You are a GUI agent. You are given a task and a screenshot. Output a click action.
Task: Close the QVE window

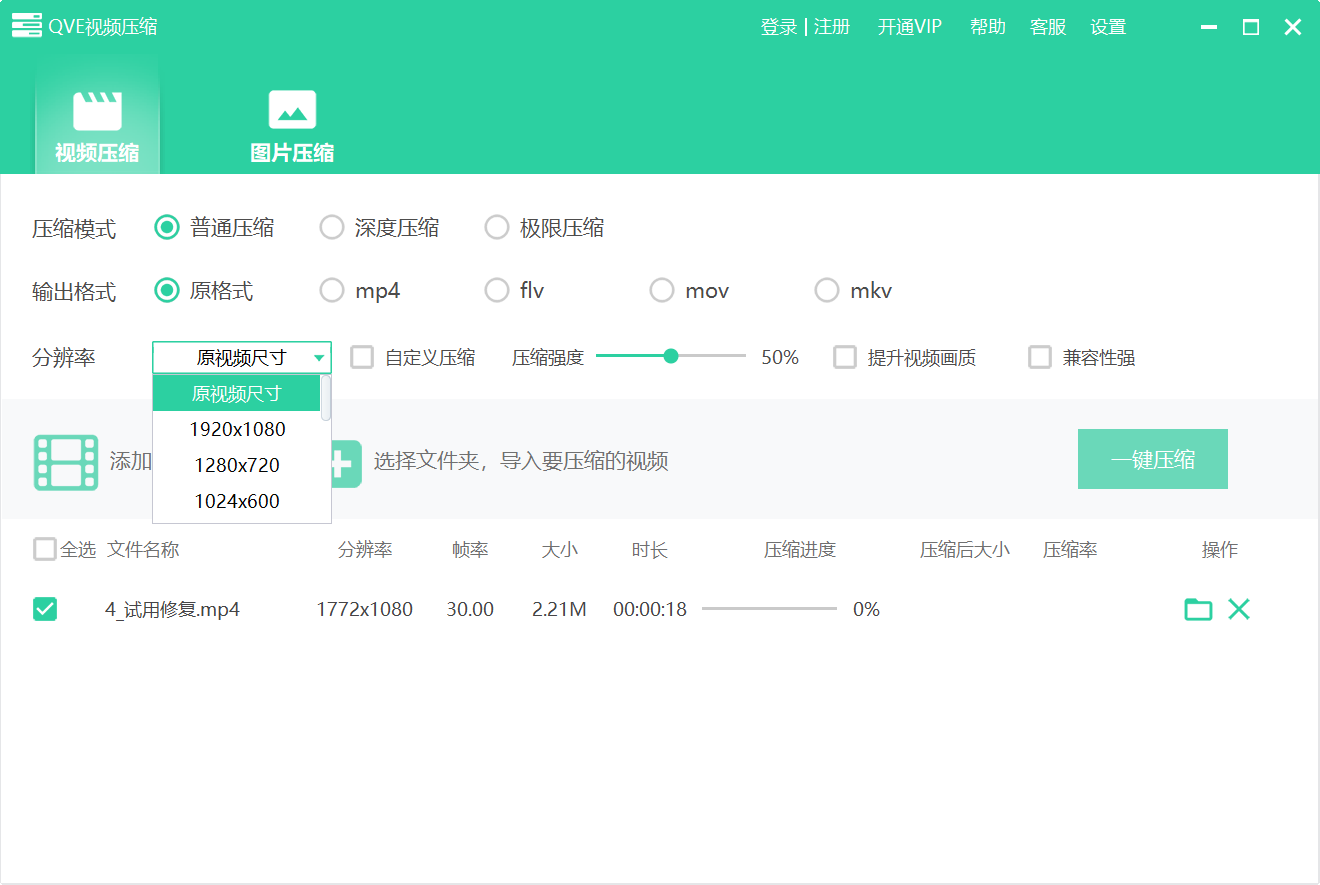pos(1293,27)
